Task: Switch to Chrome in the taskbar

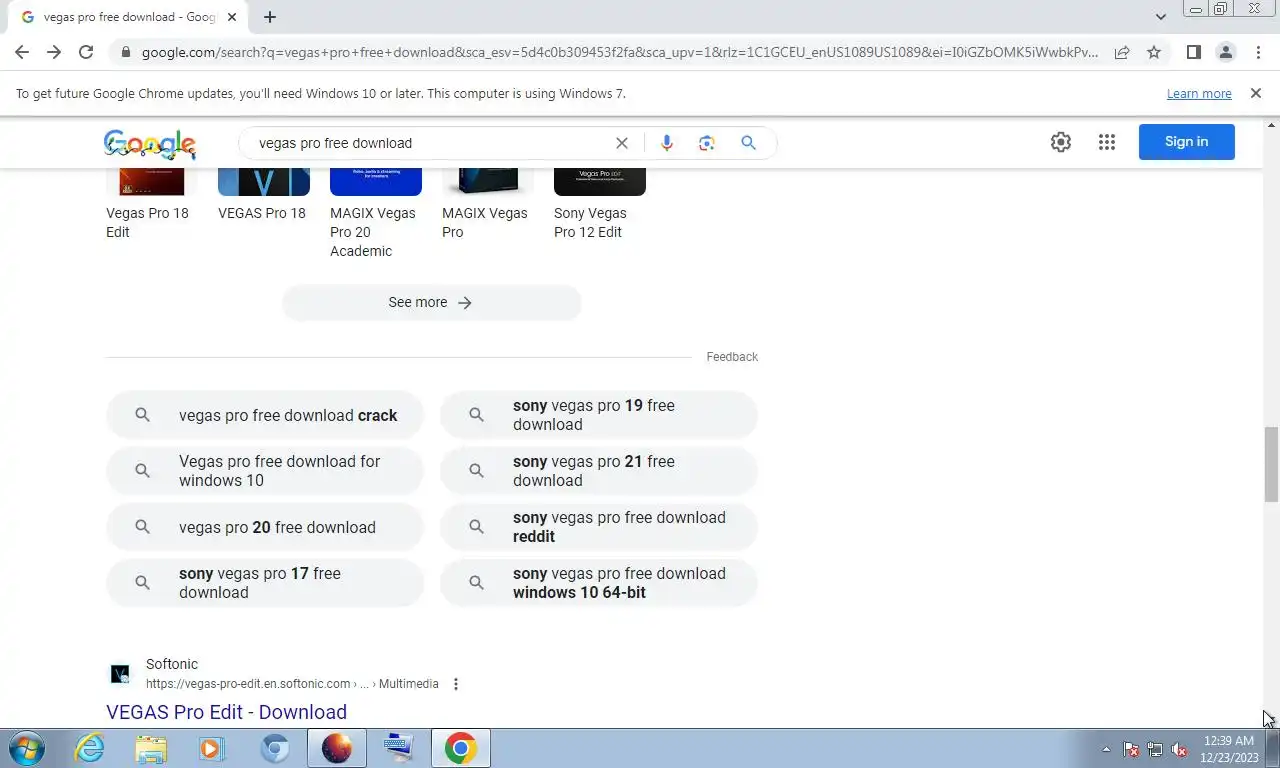Action: (460, 748)
